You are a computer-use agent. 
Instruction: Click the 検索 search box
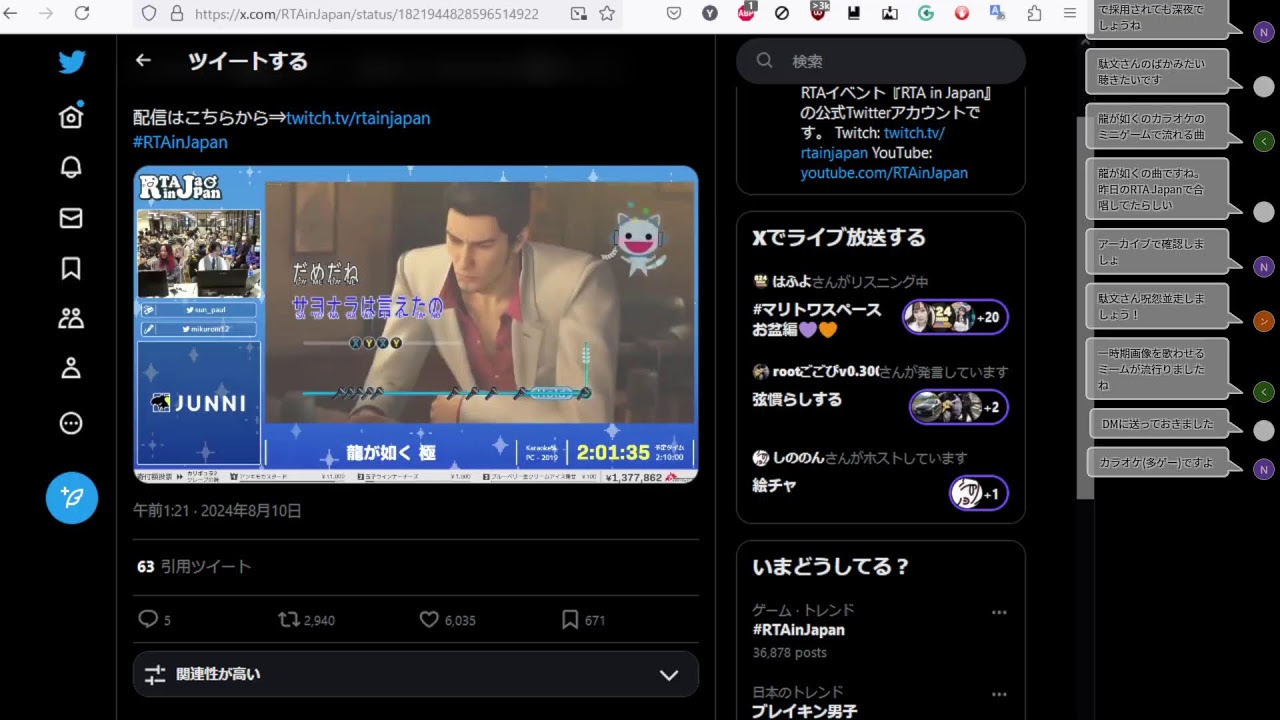pos(881,61)
